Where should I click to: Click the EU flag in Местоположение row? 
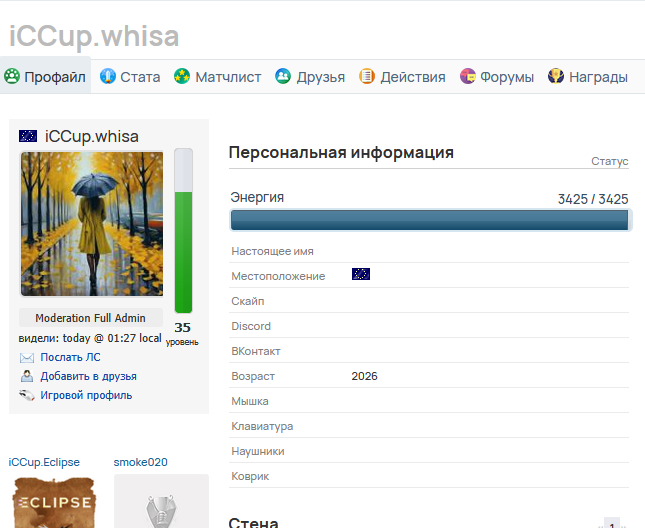pyautogui.click(x=361, y=274)
